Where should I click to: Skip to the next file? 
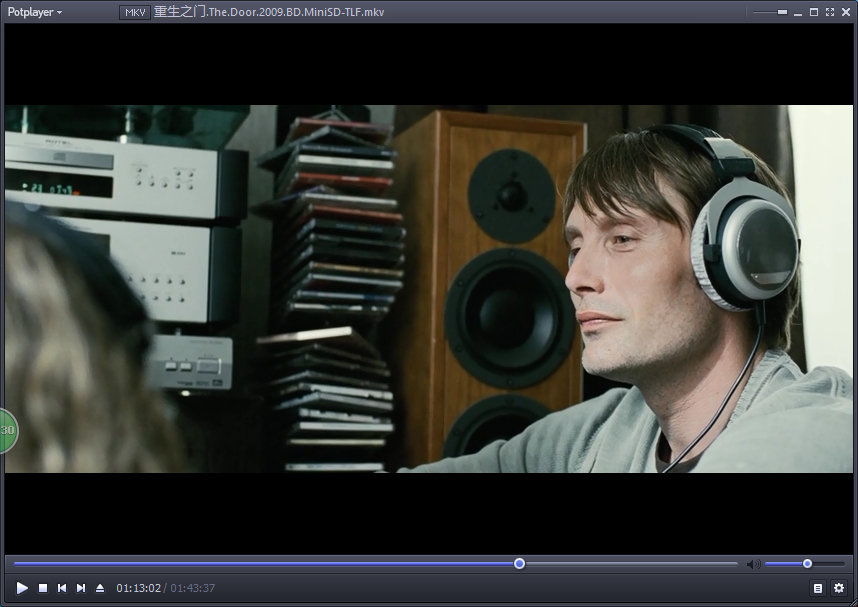click(81, 588)
